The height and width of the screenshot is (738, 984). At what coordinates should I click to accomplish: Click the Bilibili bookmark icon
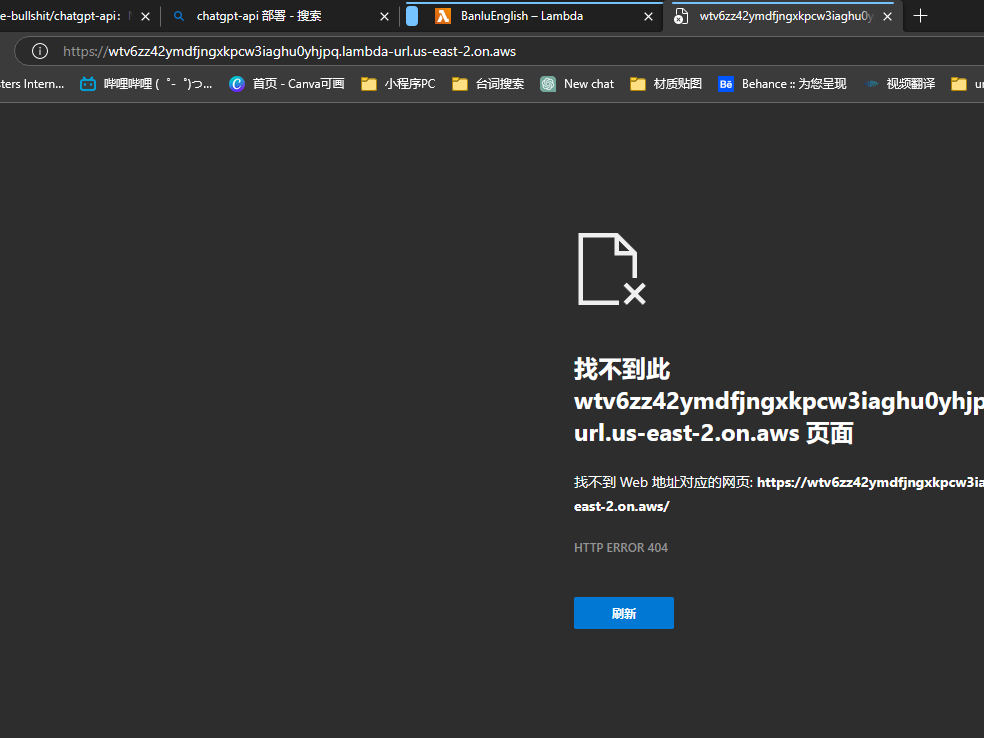click(88, 84)
